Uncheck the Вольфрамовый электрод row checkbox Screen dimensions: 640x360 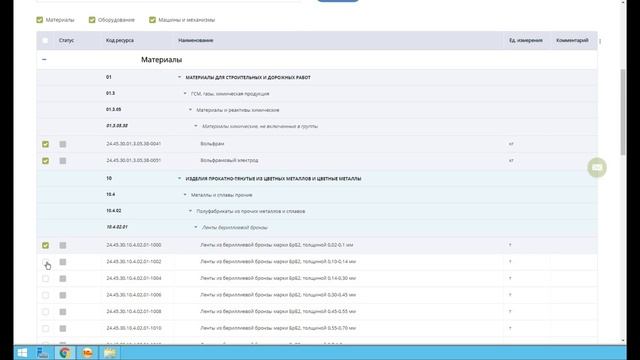tap(45, 161)
